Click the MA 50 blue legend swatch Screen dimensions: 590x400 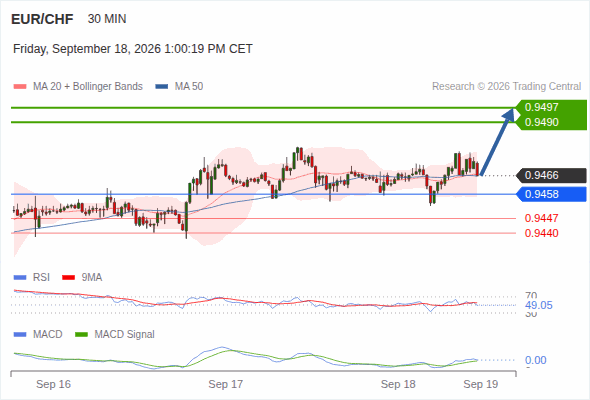(x=162, y=87)
